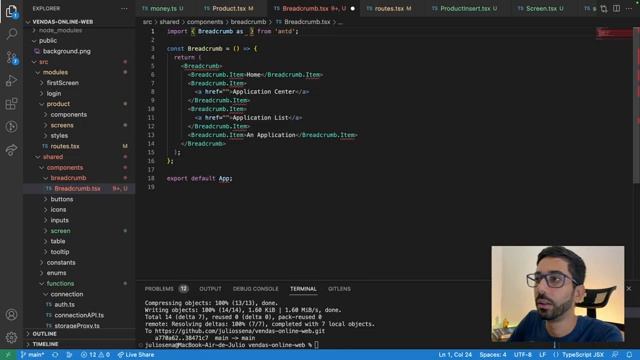Switch to Screen.tsx editor tab

(x=544, y=8)
